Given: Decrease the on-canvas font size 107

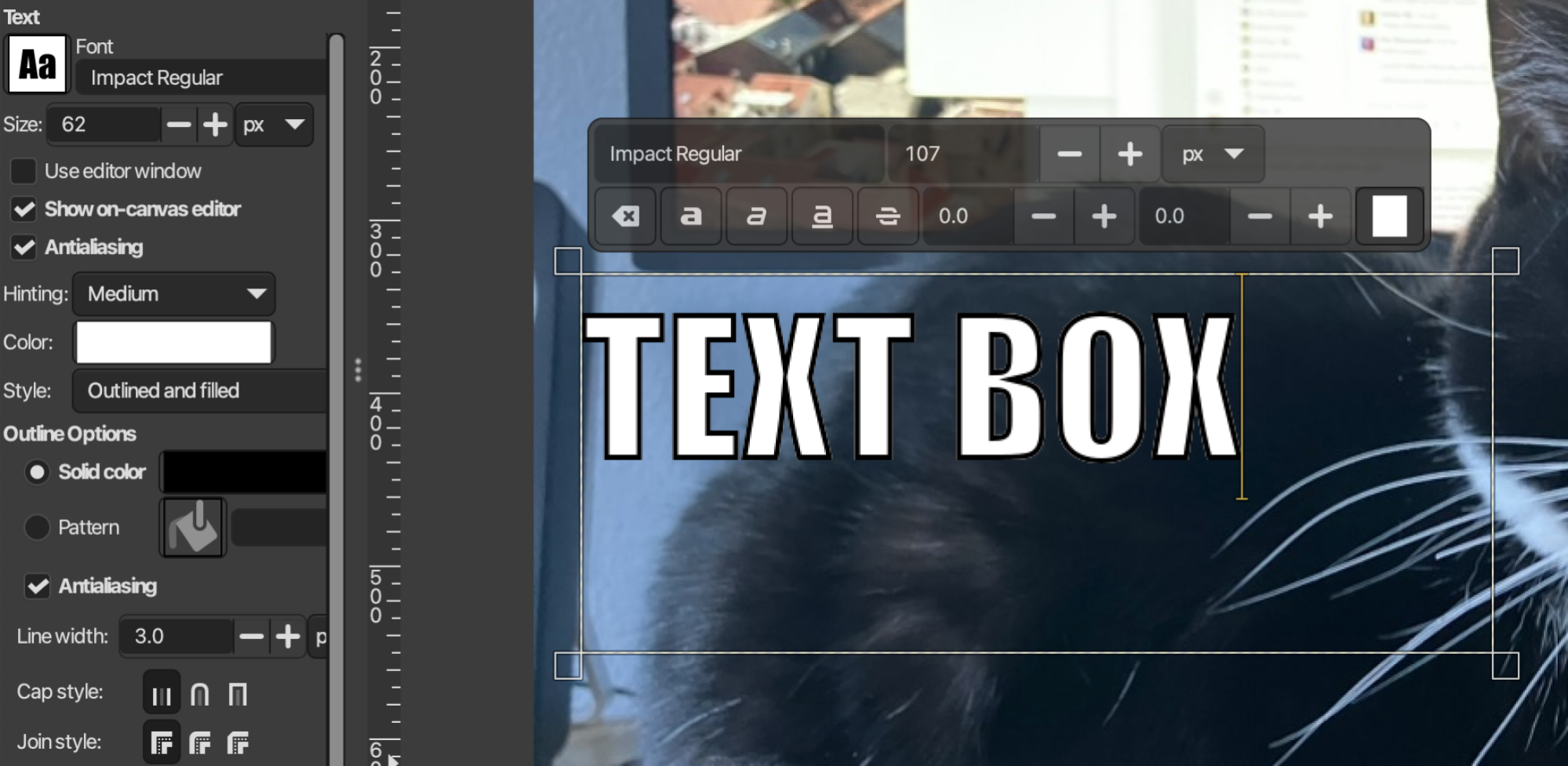Looking at the screenshot, I should (x=1069, y=154).
